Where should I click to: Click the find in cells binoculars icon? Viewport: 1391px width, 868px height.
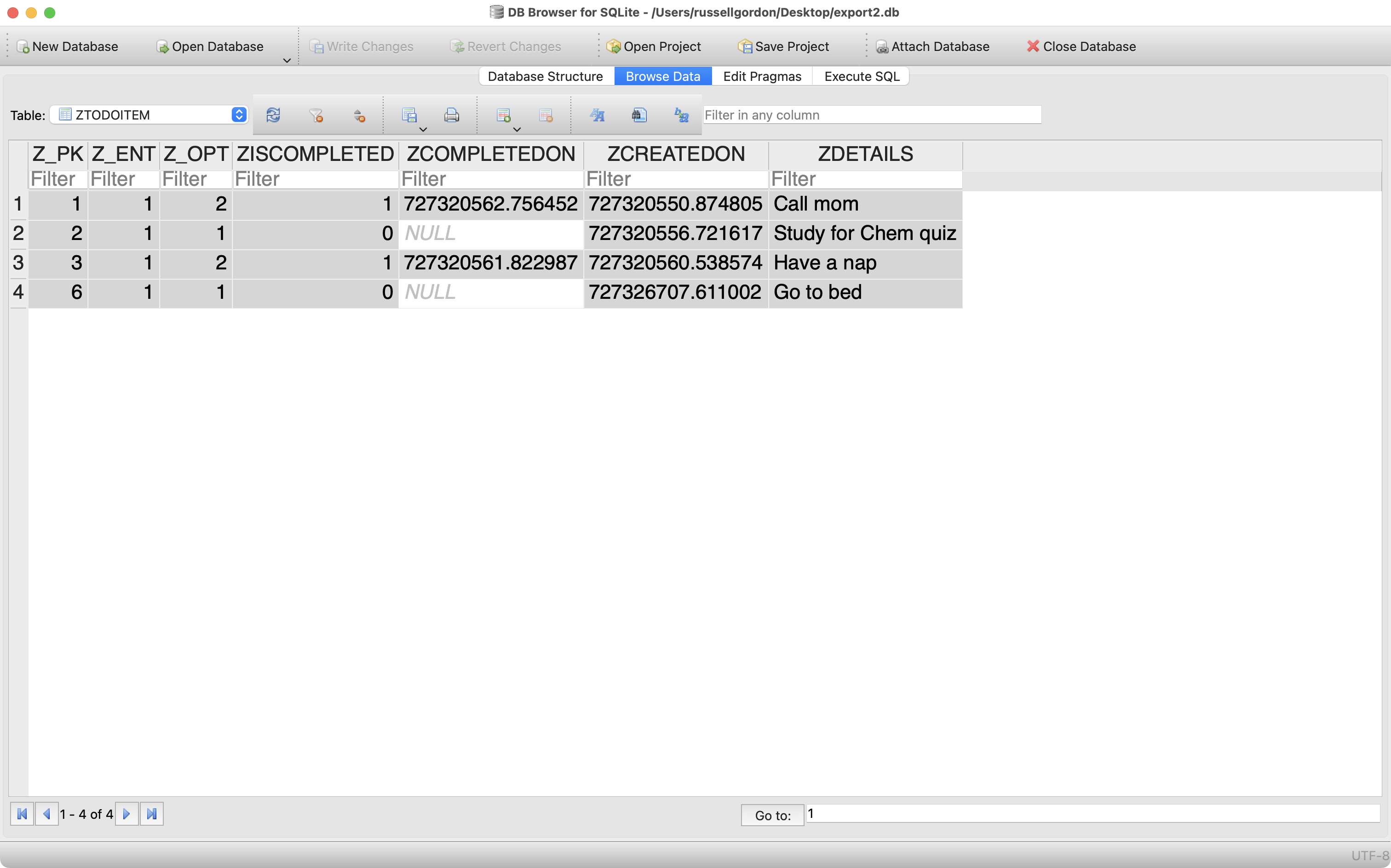coord(639,115)
